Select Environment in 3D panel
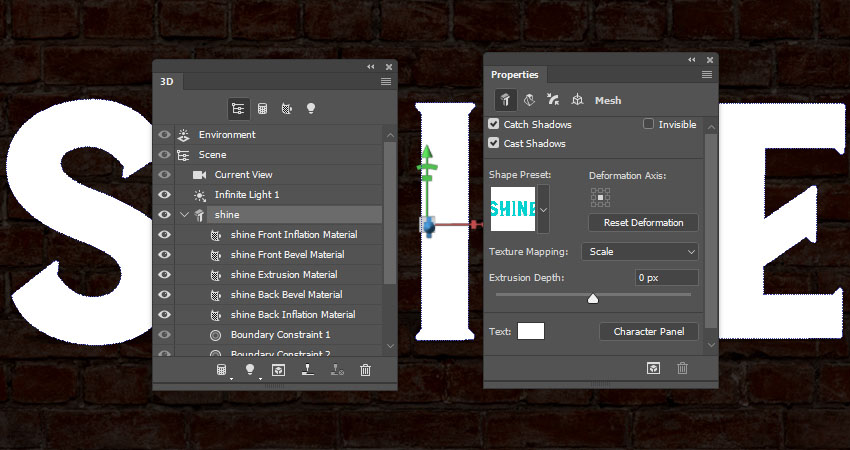Image resolution: width=850 pixels, height=450 pixels. [x=227, y=134]
